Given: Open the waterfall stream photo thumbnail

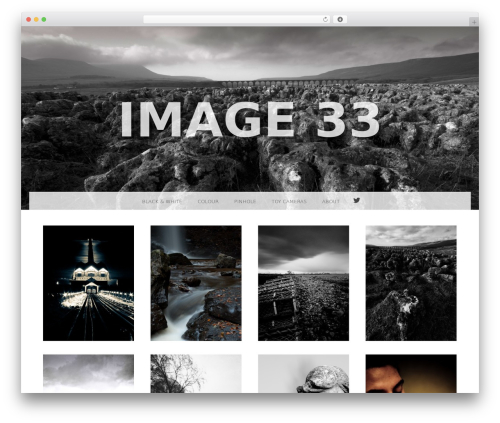Looking at the screenshot, I should tap(196, 283).
